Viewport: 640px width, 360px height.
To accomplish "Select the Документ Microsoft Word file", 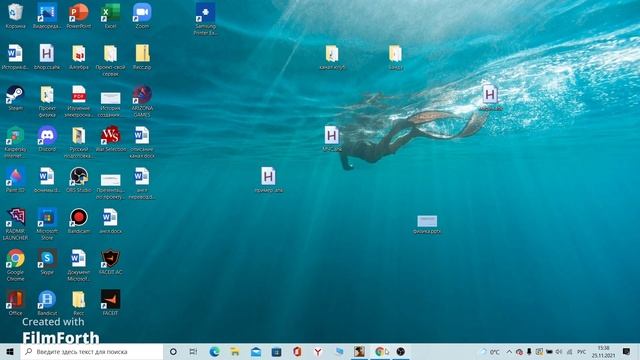I will click(78, 264).
